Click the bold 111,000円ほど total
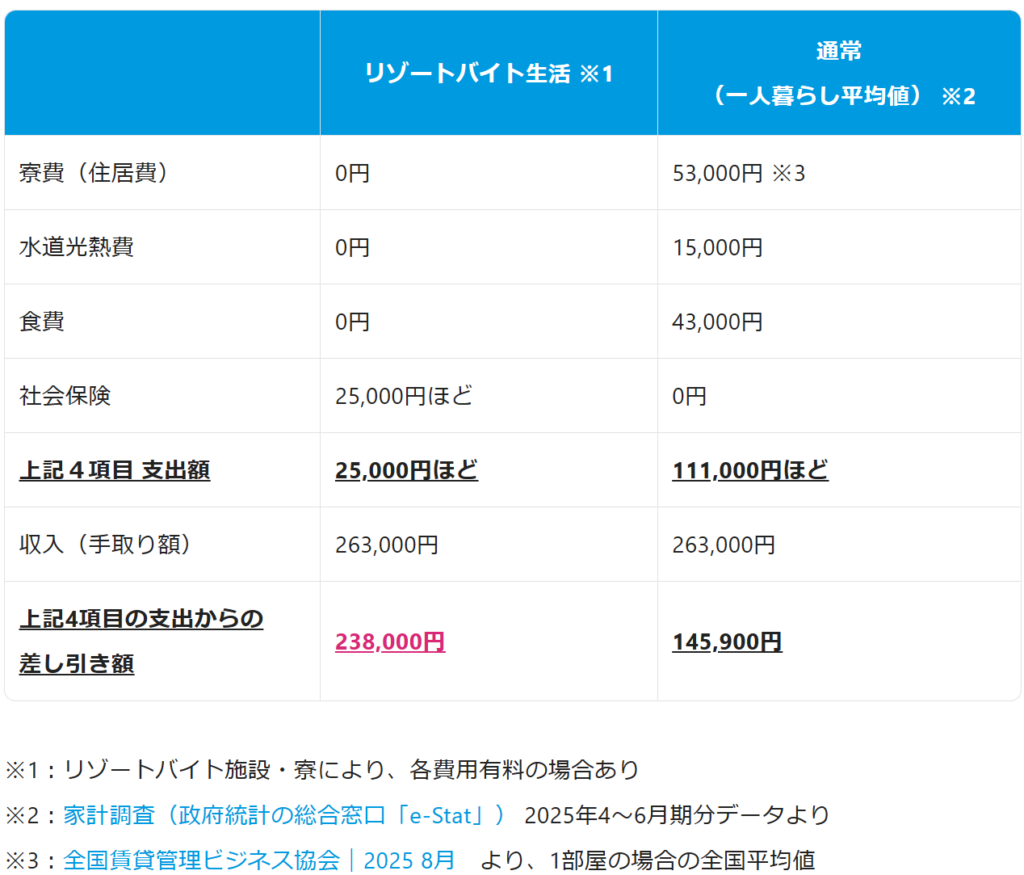Image resolution: width=1024 pixels, height=875 pixels. [x=750, y=470]
